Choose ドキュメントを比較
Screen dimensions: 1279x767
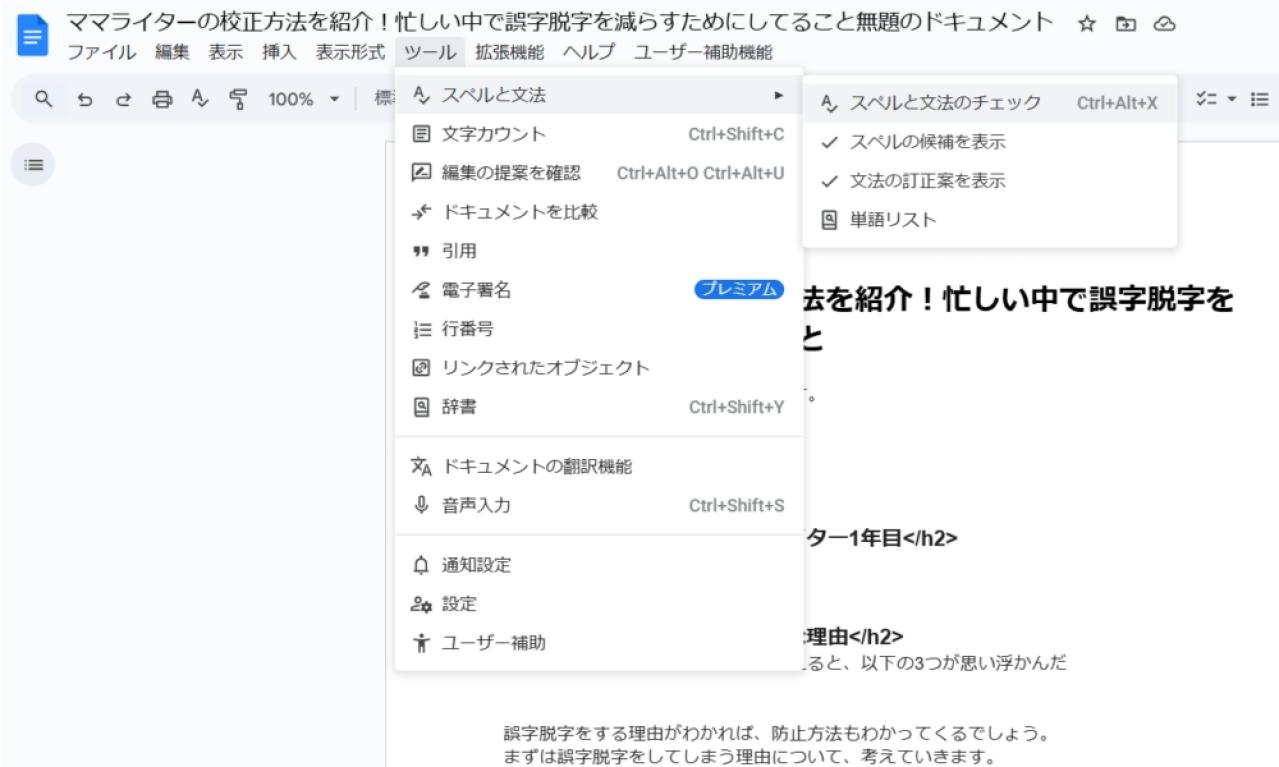pyautogui.click(x=599, y=212)
